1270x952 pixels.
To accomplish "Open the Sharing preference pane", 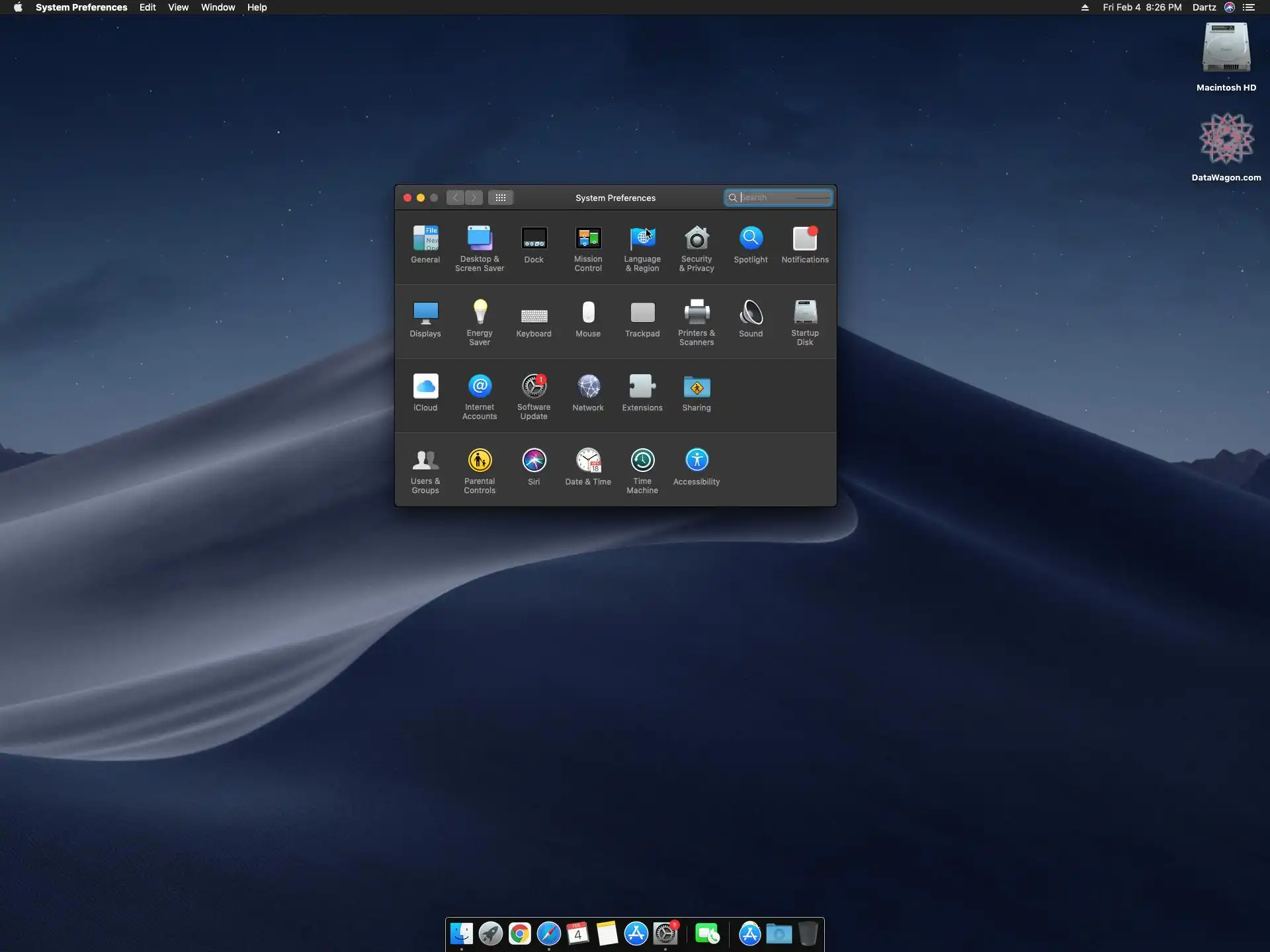I will point(697,387).
